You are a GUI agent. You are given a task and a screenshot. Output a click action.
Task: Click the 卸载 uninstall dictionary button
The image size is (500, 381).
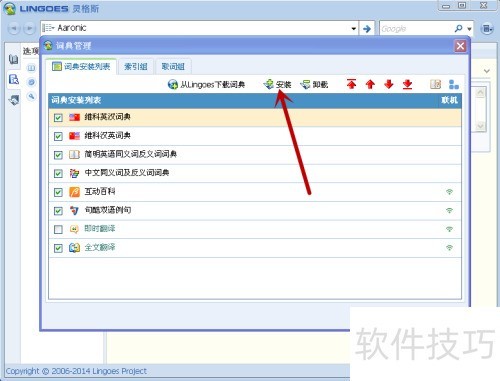pyautogui.click(x=314, y=85)
